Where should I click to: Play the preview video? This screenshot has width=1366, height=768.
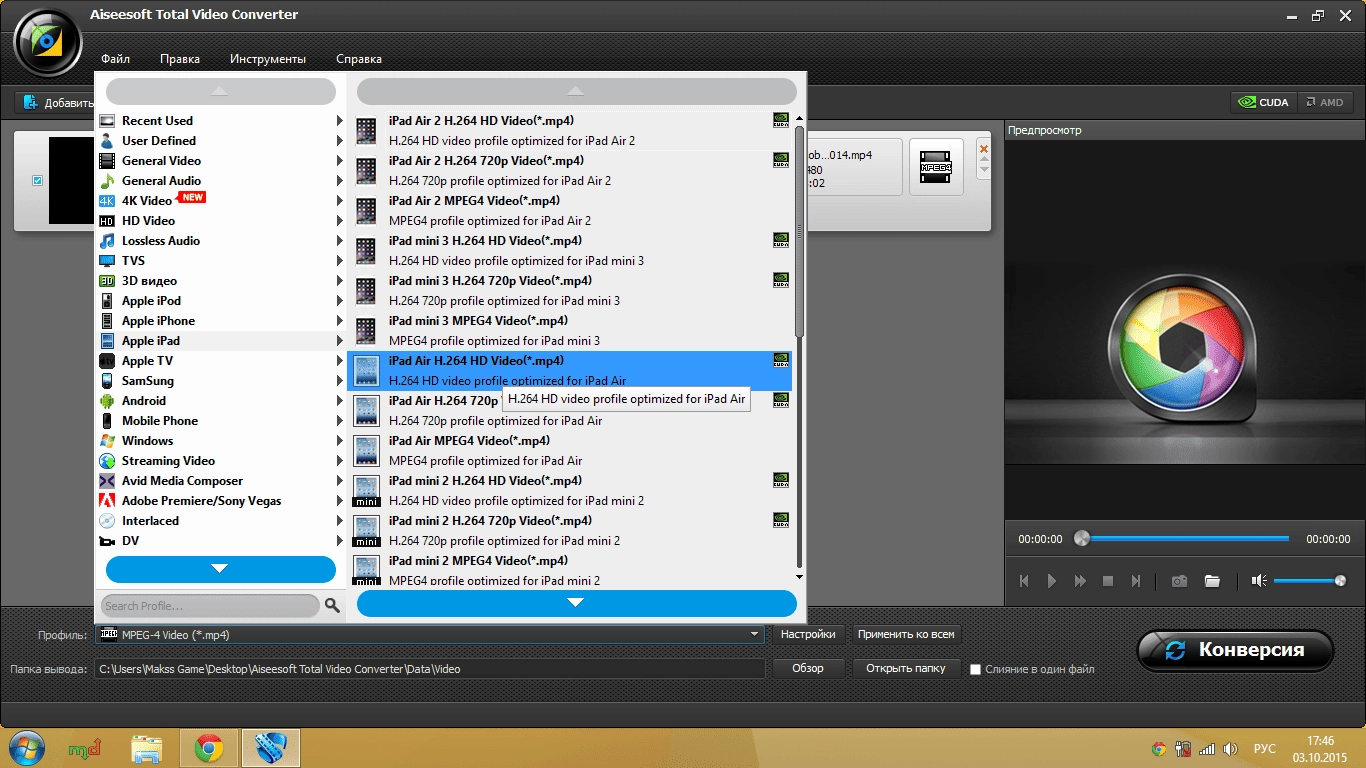1052,581
